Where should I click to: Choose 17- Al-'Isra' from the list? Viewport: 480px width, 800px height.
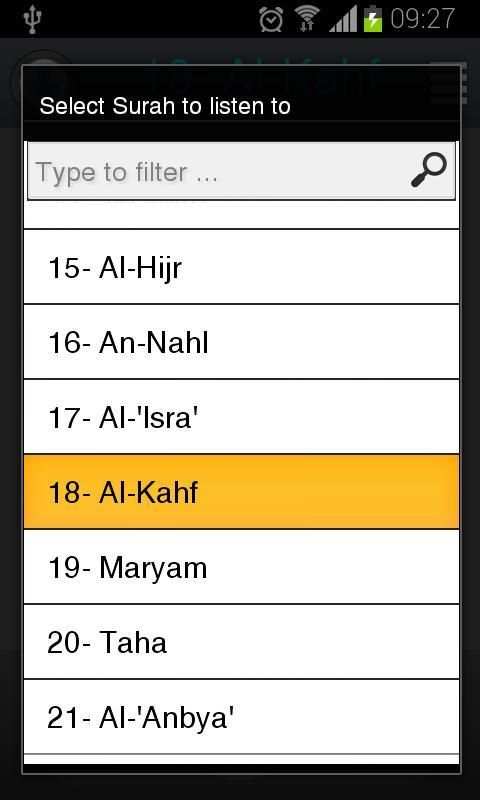pos(241,417)
